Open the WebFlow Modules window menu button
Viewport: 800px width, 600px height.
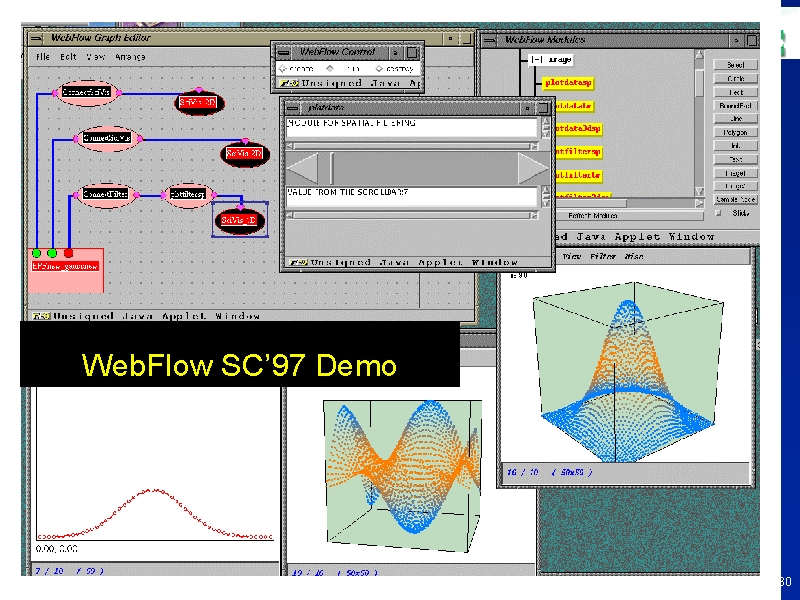[x=489, y=40]
